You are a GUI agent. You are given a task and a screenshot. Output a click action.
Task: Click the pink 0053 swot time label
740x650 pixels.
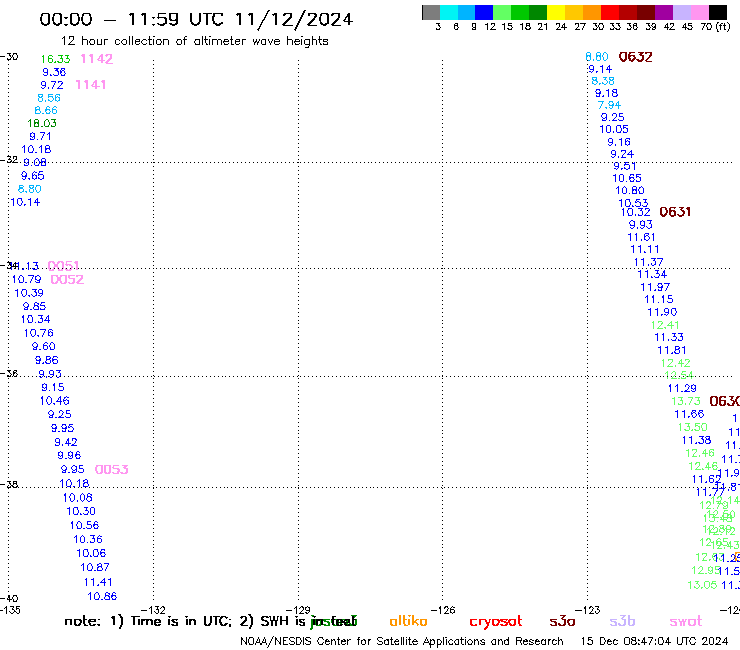112,469
